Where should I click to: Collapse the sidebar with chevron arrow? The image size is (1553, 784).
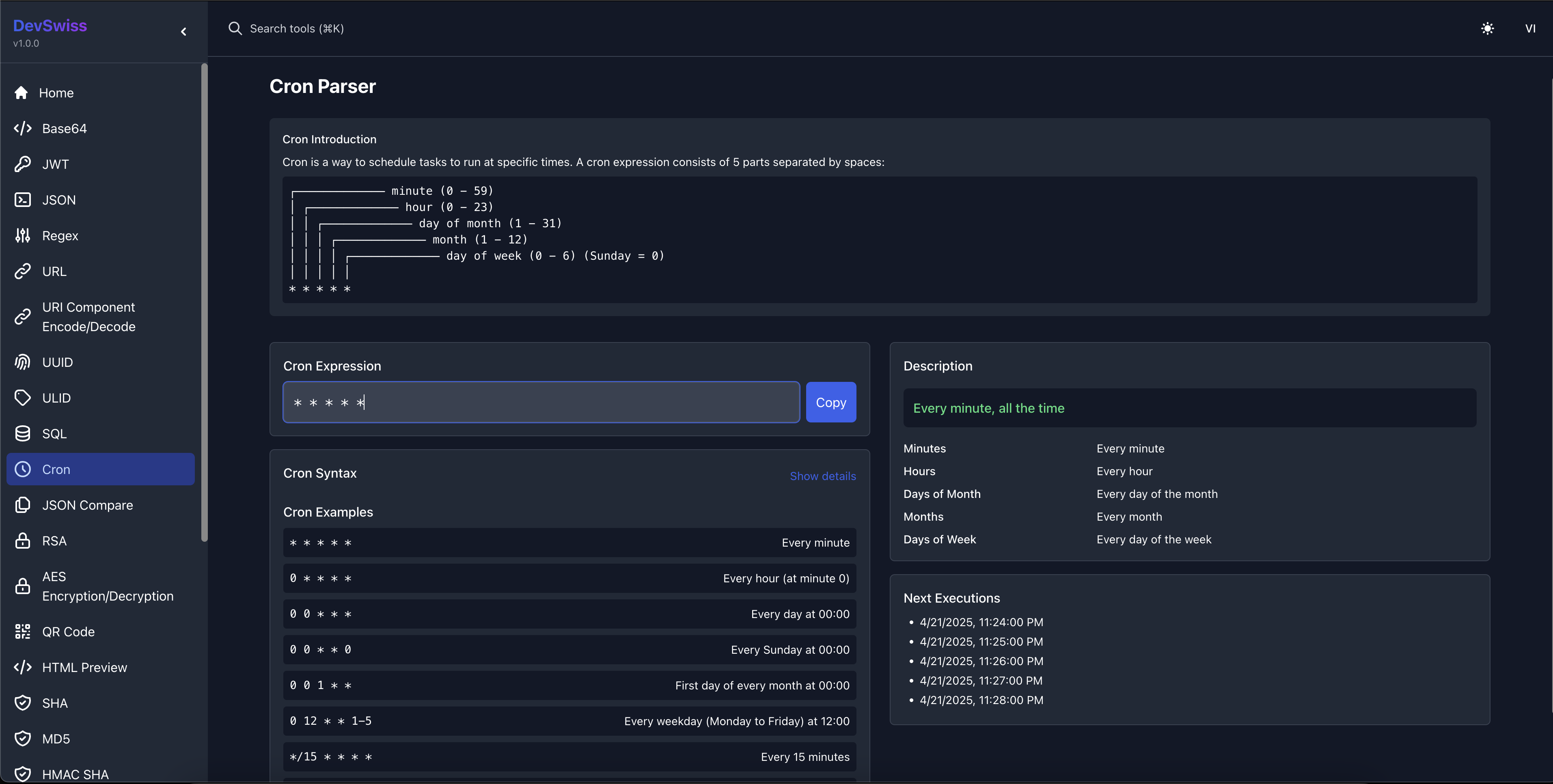pyautogui.click(x=183, y=31)
